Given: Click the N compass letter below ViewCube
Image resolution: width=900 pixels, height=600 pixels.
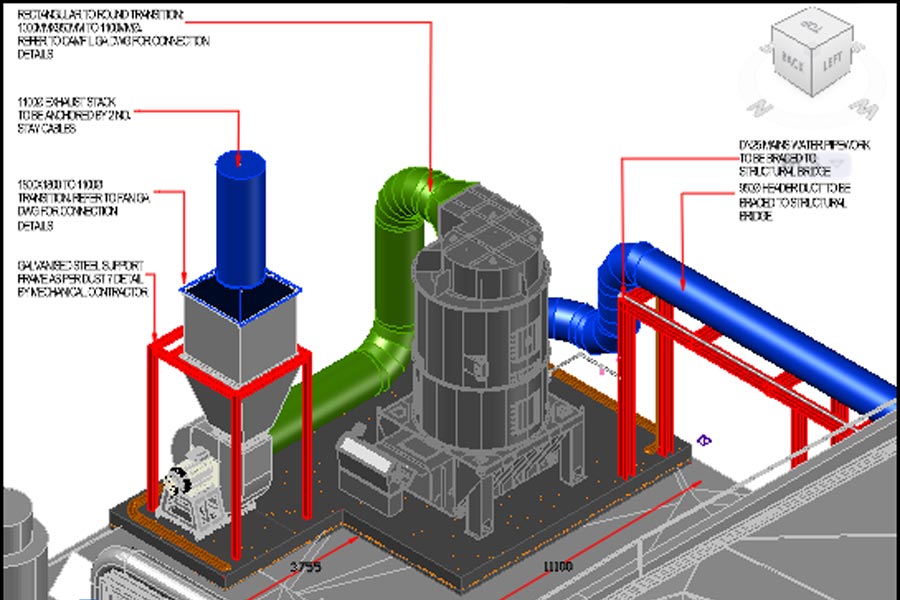Looking at the screenshot, I should (757, 106).
